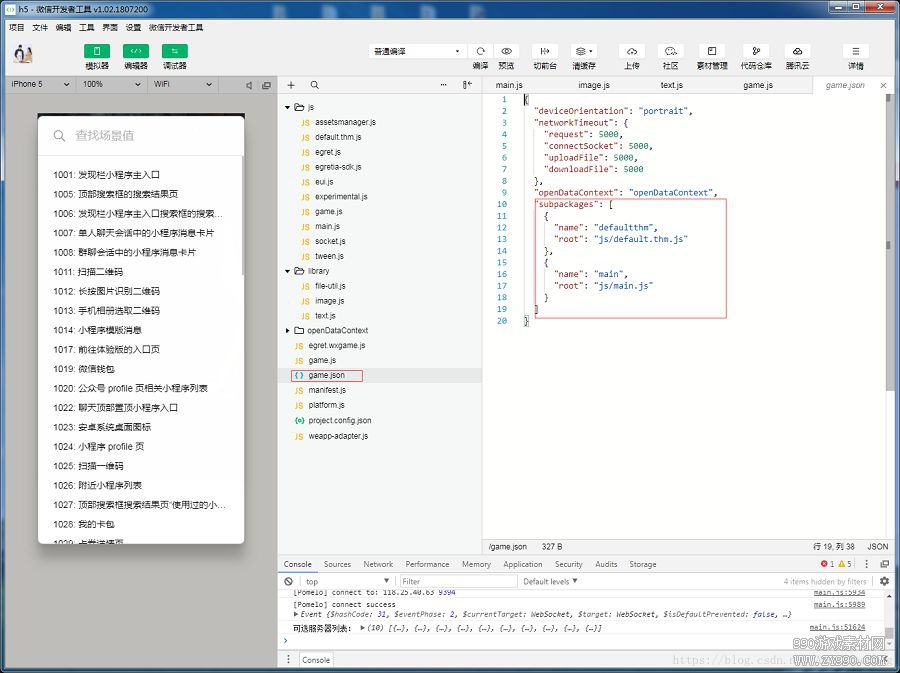The width and height of the screenshot is (900, 673).
Task: Switch to the Network devtools tab
Action: coord(378,564)
